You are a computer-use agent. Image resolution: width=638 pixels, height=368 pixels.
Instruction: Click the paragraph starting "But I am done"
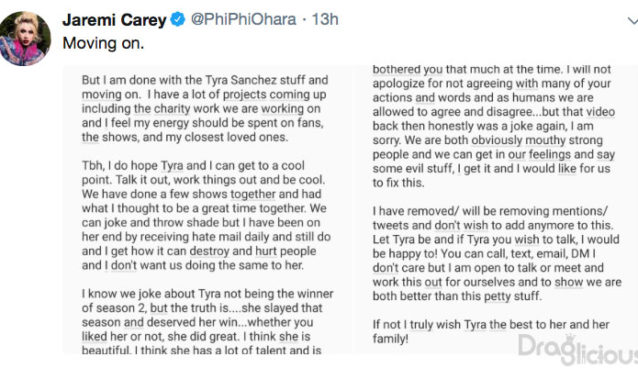(x=205, y=109)
